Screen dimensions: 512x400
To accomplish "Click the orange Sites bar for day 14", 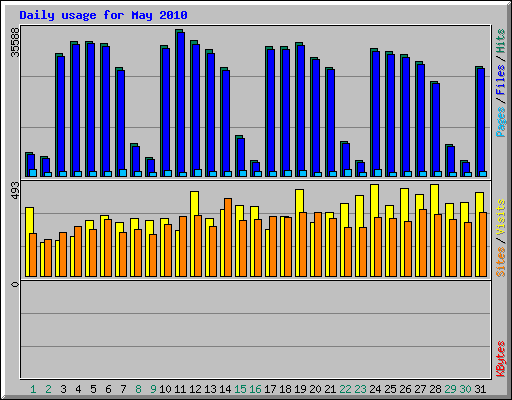I will [228, 237].
